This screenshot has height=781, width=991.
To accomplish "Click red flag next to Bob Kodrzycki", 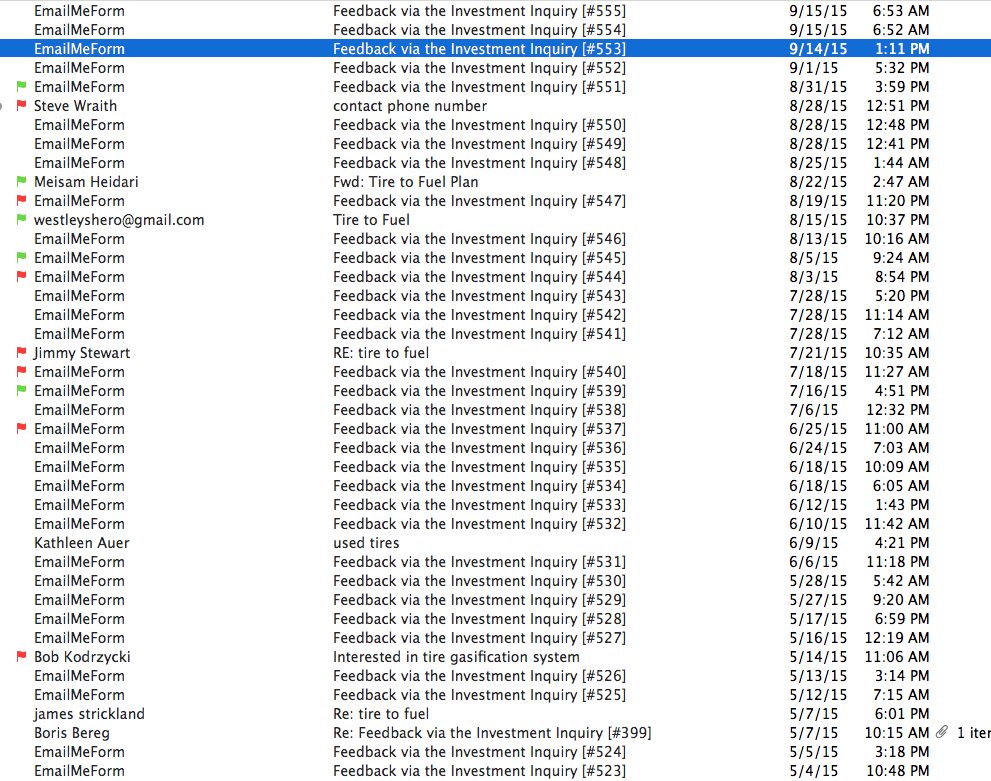I will click(21, 657).
